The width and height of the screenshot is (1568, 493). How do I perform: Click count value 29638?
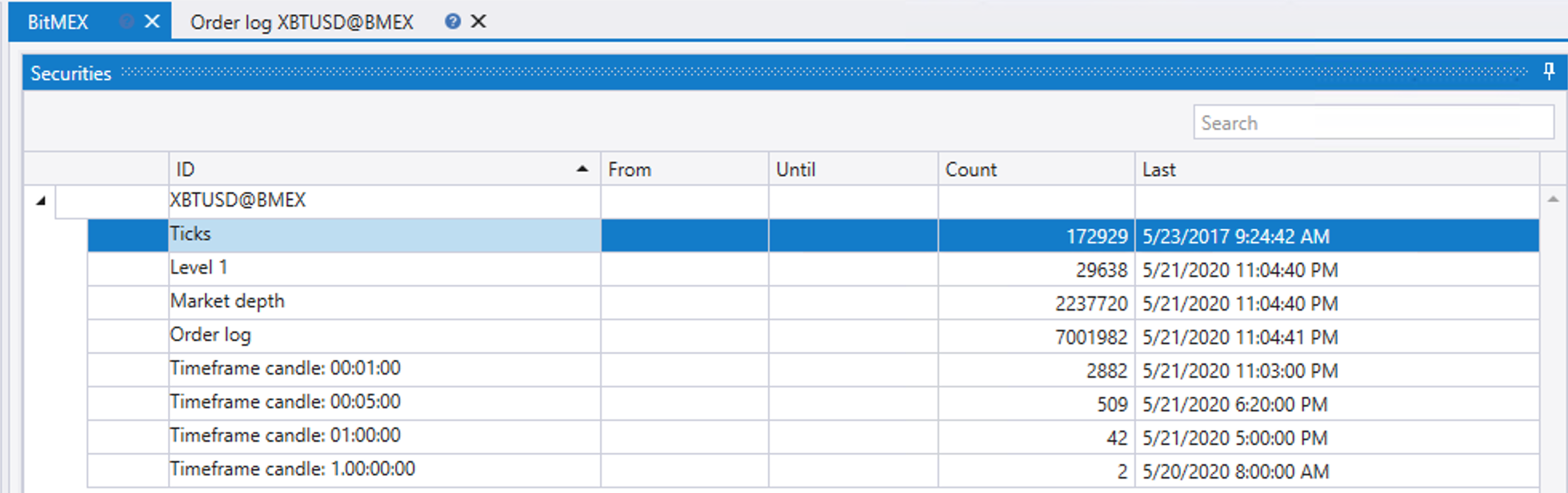1102,270
